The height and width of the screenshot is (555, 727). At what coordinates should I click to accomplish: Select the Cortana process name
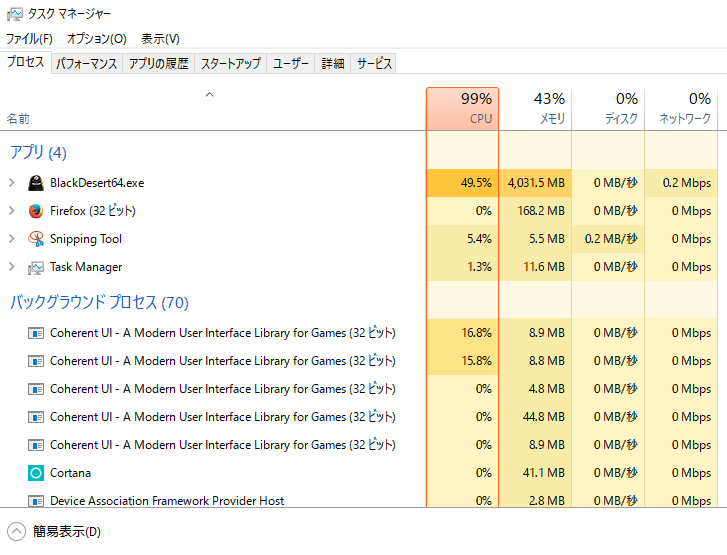coord(70,473)
